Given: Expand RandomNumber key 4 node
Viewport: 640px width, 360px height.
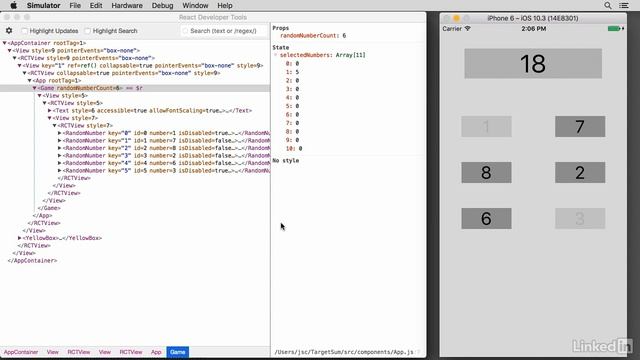Looking at the screenshot, I should [60, 163].
